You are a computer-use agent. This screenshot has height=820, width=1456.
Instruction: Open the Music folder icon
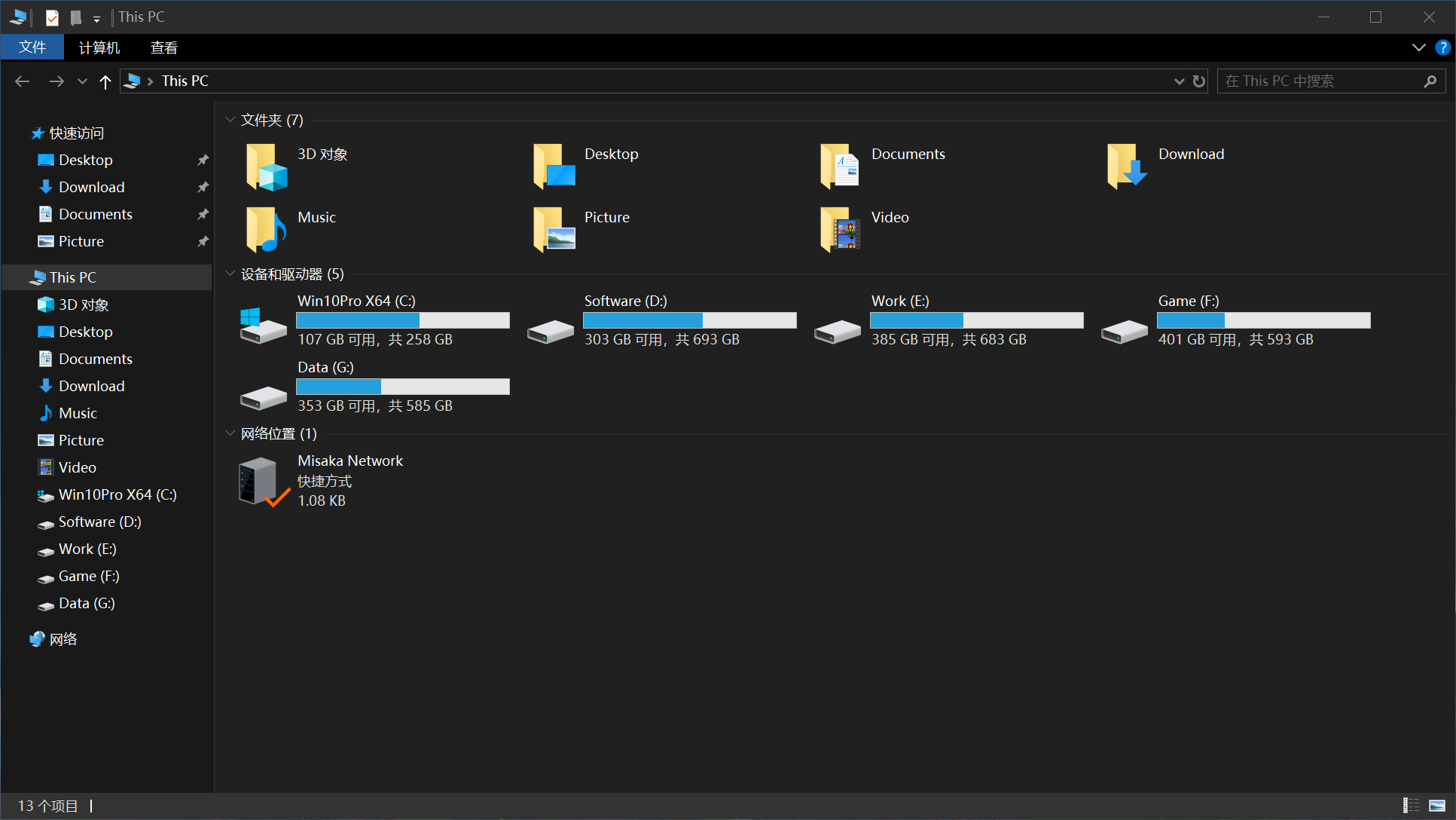tap(266, 229)
